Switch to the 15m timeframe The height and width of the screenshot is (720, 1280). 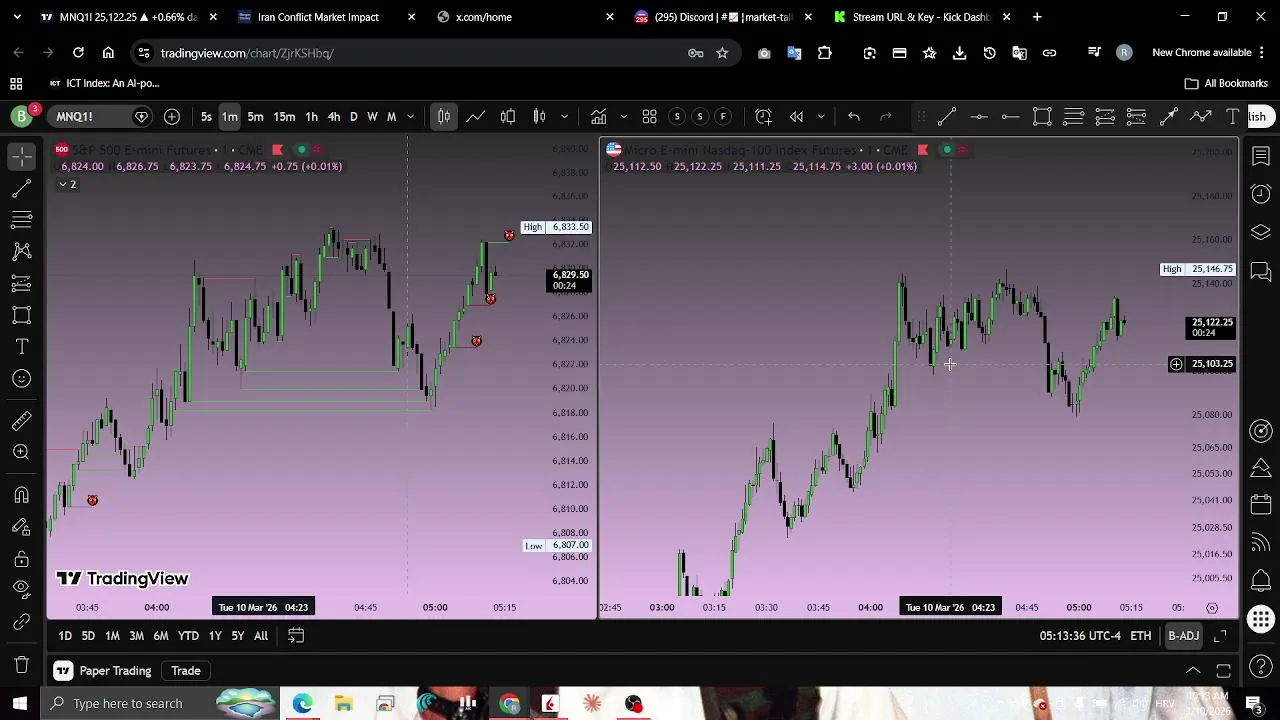(x=285, y=117)
